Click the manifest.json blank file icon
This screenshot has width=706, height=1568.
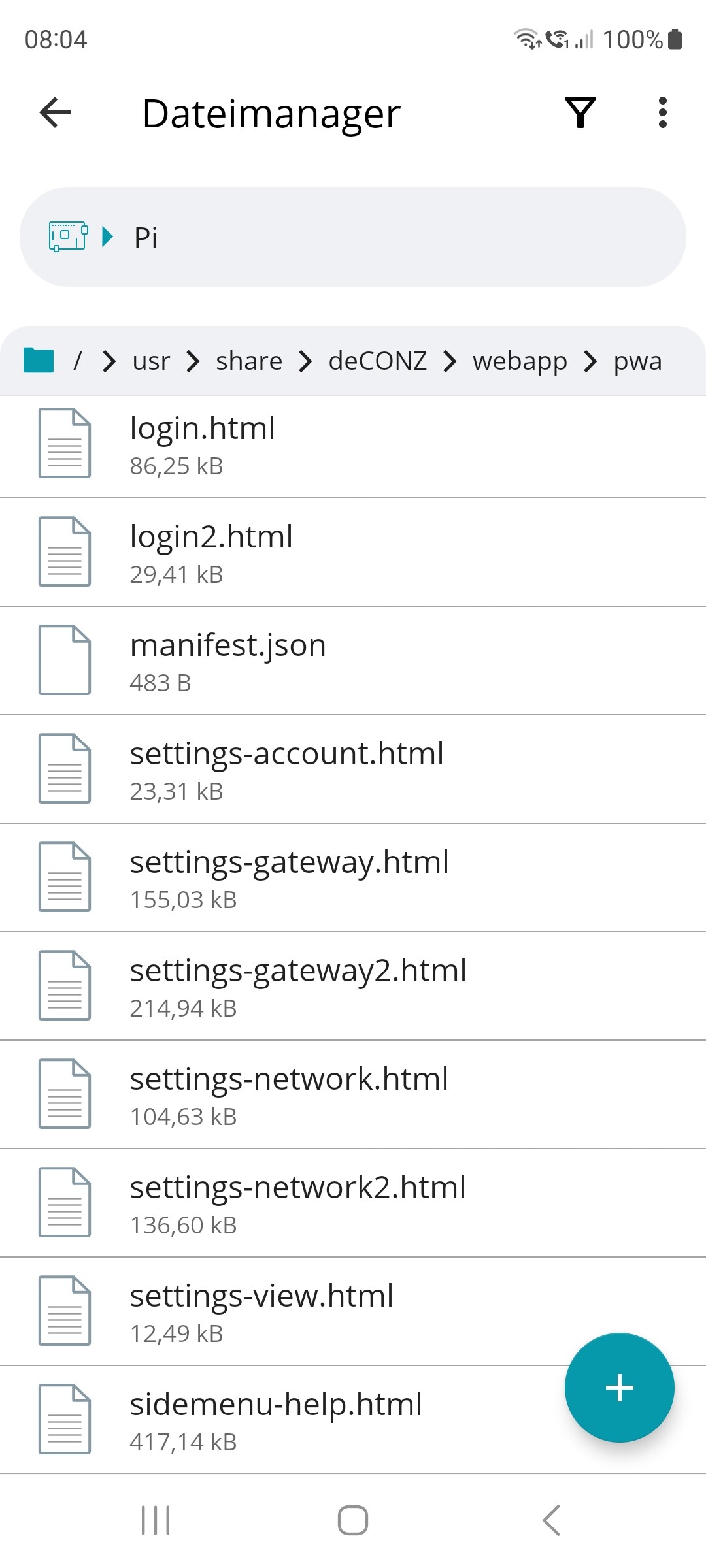pos(65,660)
